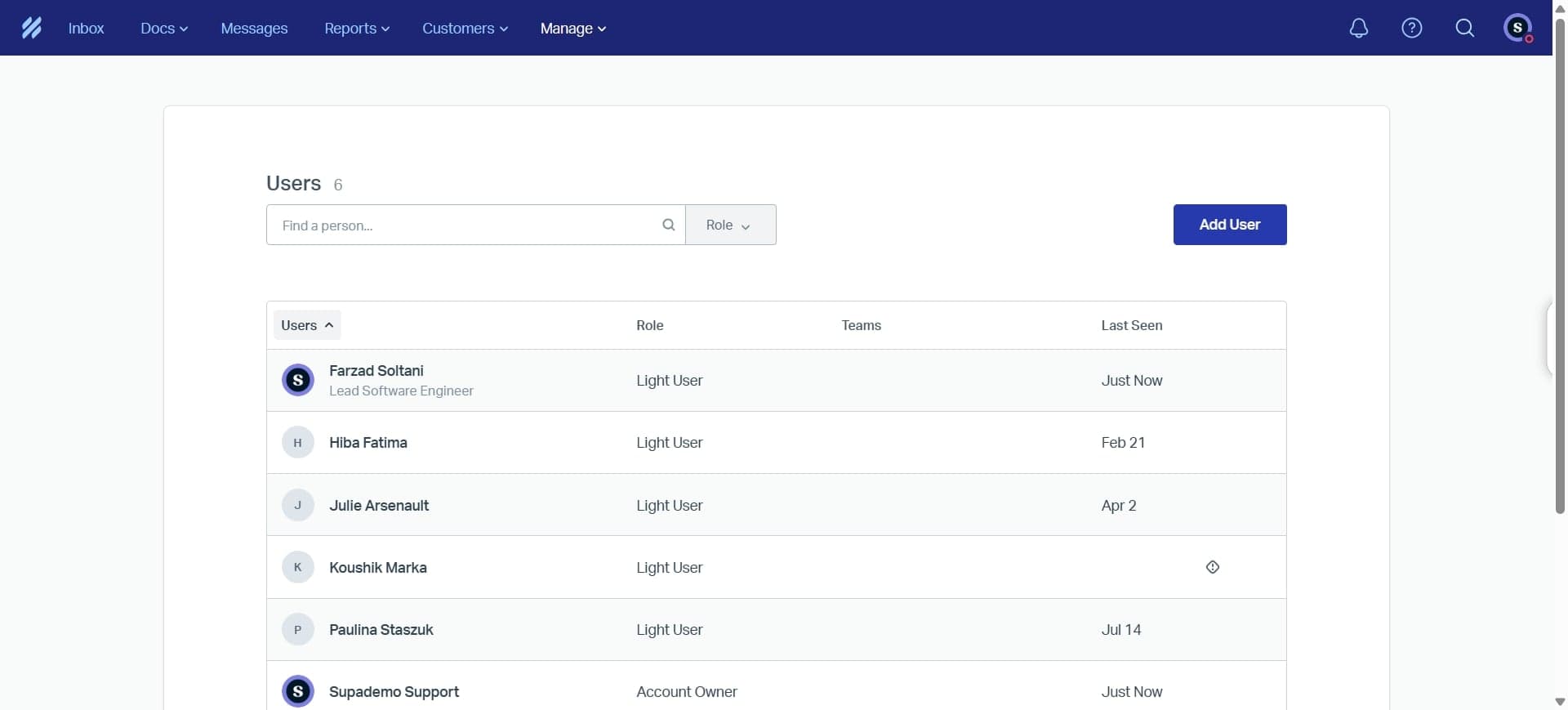Go to the Inbox tab
Viewport: 1568px width, 710px height.
(86, 28)
